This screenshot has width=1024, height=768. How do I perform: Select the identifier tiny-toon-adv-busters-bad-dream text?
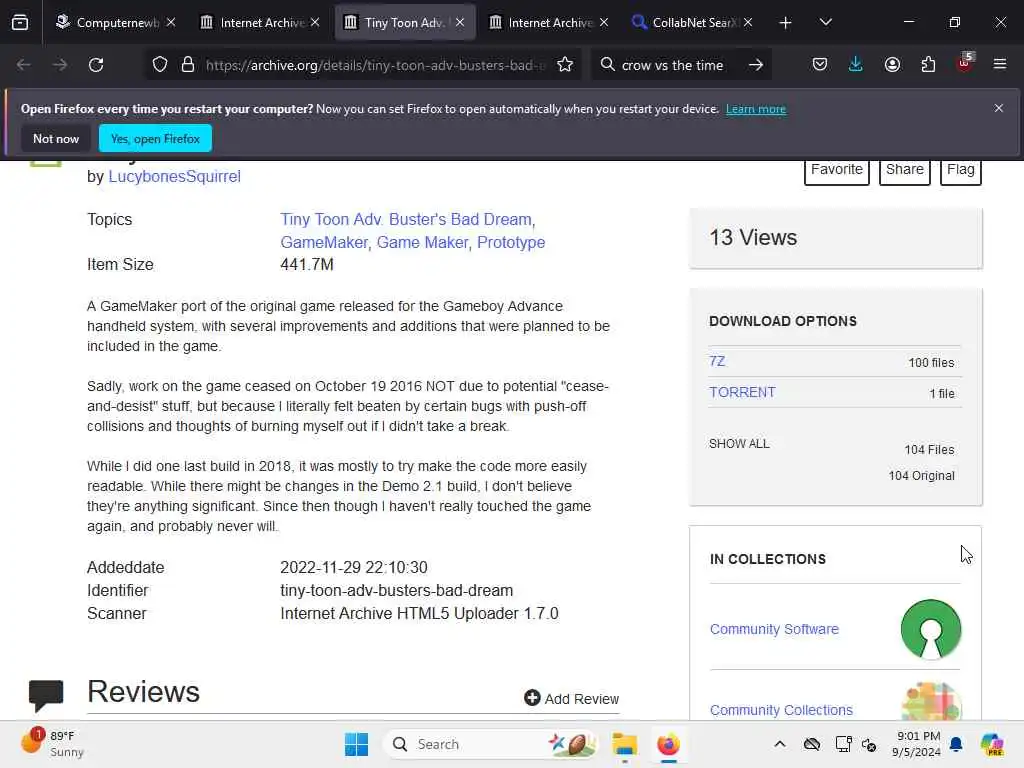[x=396, y=590]
